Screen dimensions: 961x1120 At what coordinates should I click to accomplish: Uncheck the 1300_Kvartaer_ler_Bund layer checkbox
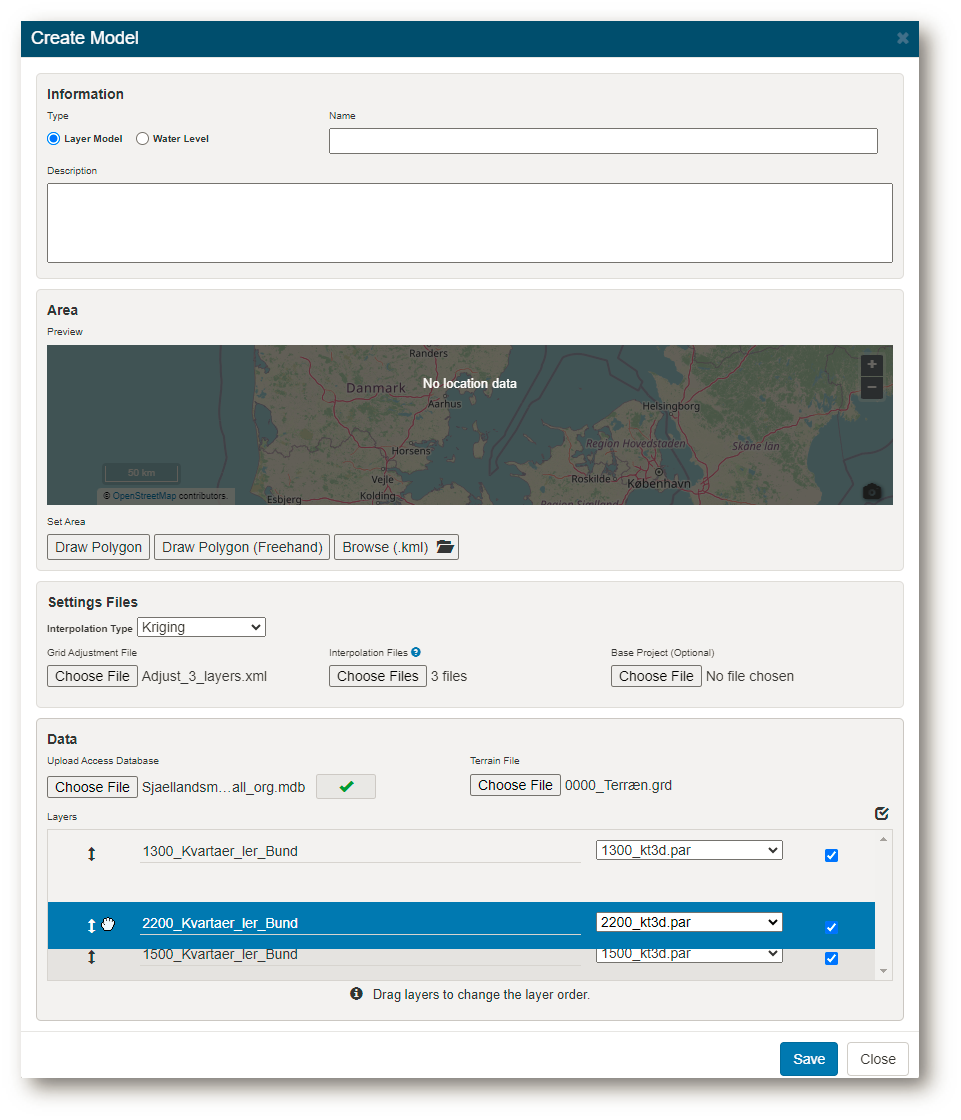[831, 855]
